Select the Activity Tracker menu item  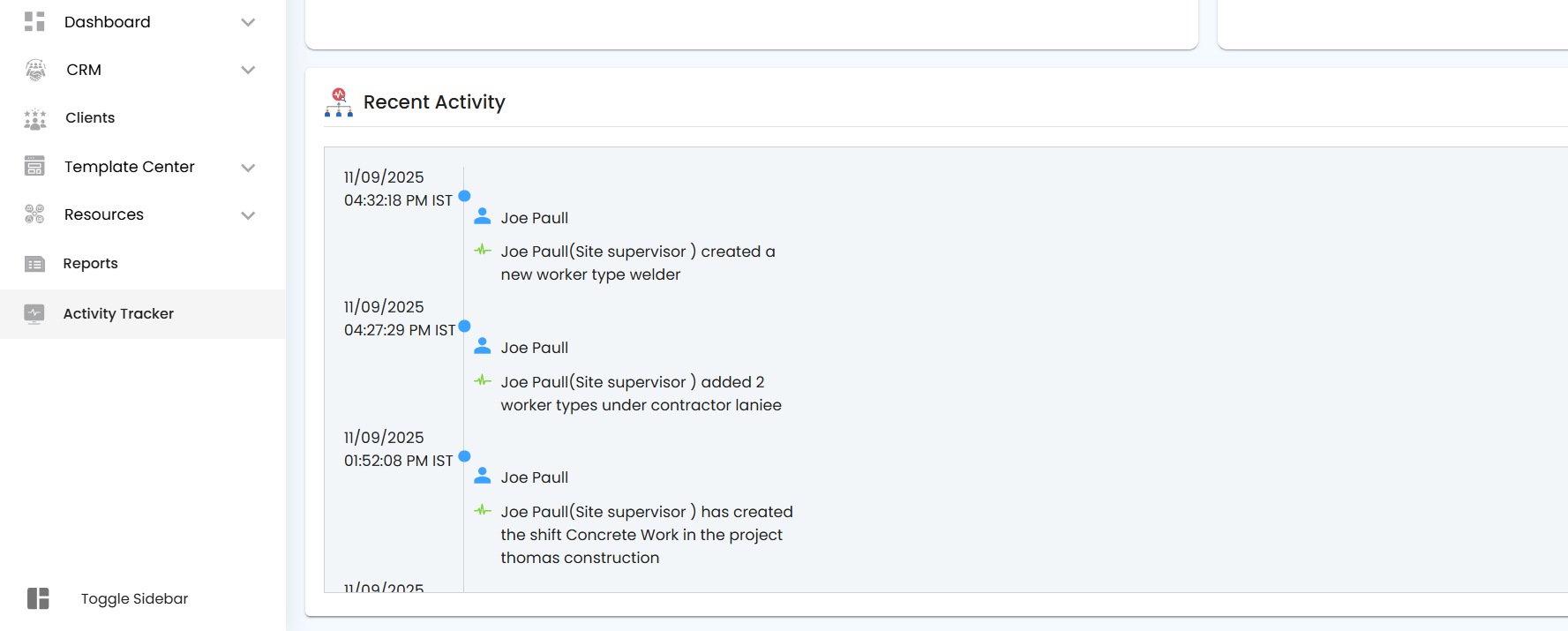coord(118,313)
